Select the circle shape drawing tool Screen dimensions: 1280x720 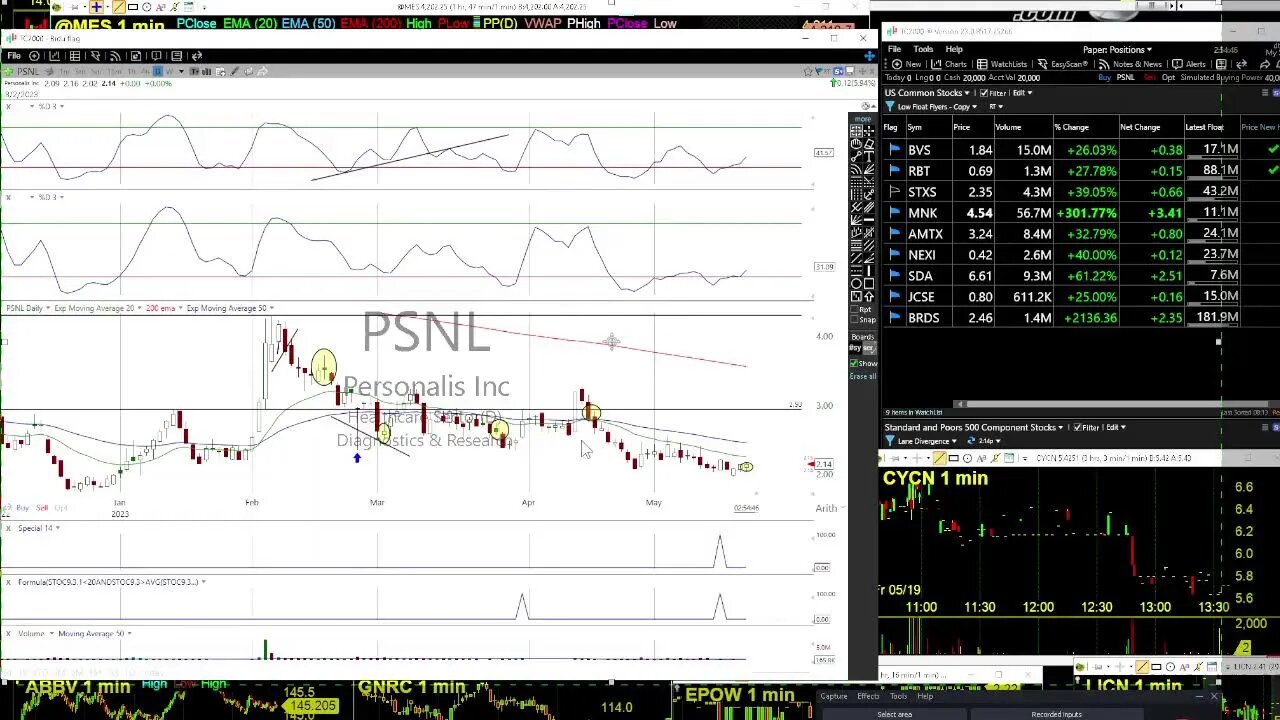(857, 282)
